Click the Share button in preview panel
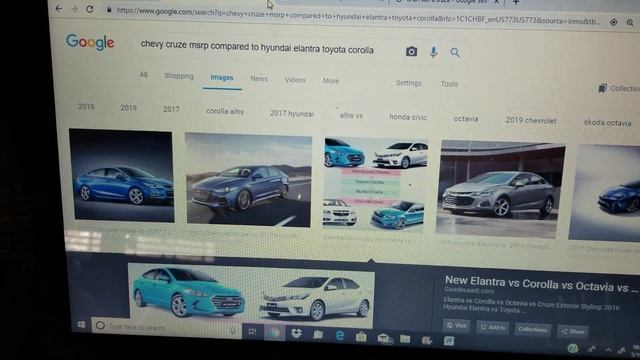This screenshot has height=360, width=640. (573, 331)
